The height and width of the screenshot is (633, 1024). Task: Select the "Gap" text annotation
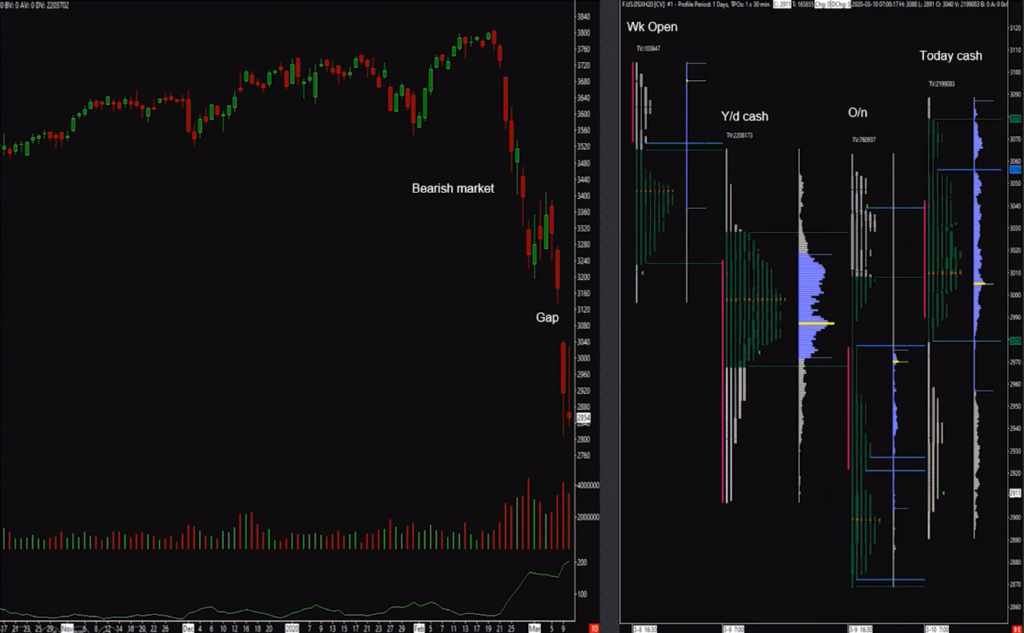(x=545, y=317)
